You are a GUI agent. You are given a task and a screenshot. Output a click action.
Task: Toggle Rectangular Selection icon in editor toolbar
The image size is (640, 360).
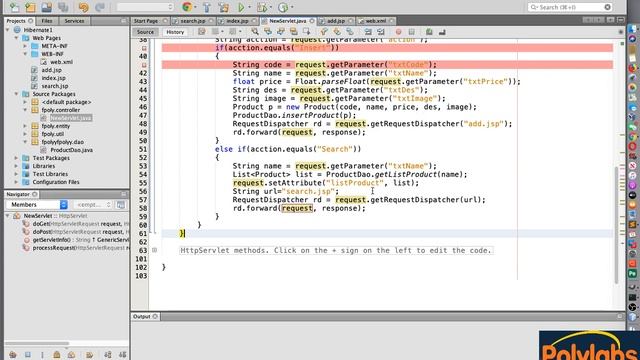click(307, 31)
